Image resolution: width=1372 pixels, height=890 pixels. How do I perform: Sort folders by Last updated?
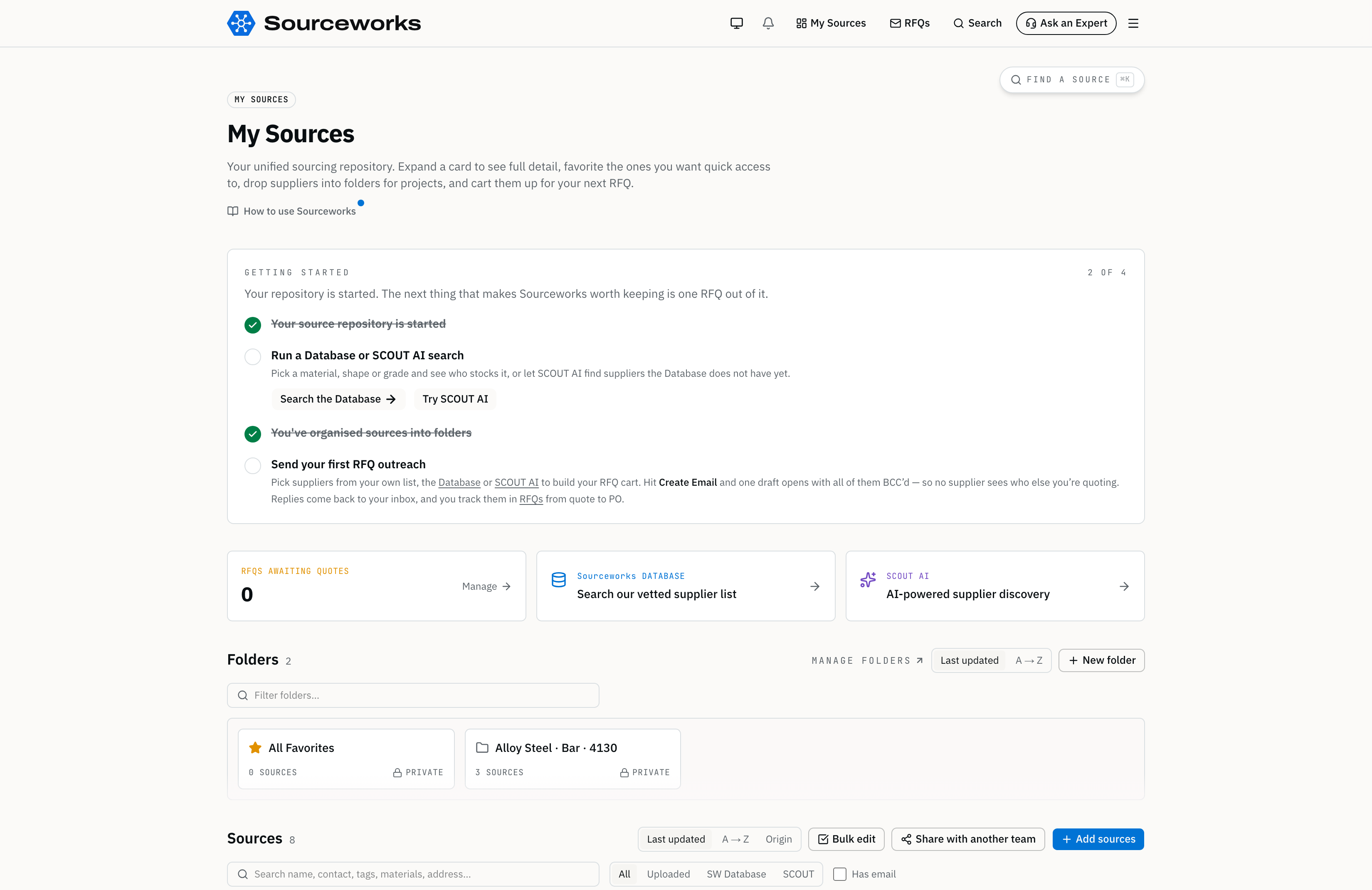click(x=969, y=660)
